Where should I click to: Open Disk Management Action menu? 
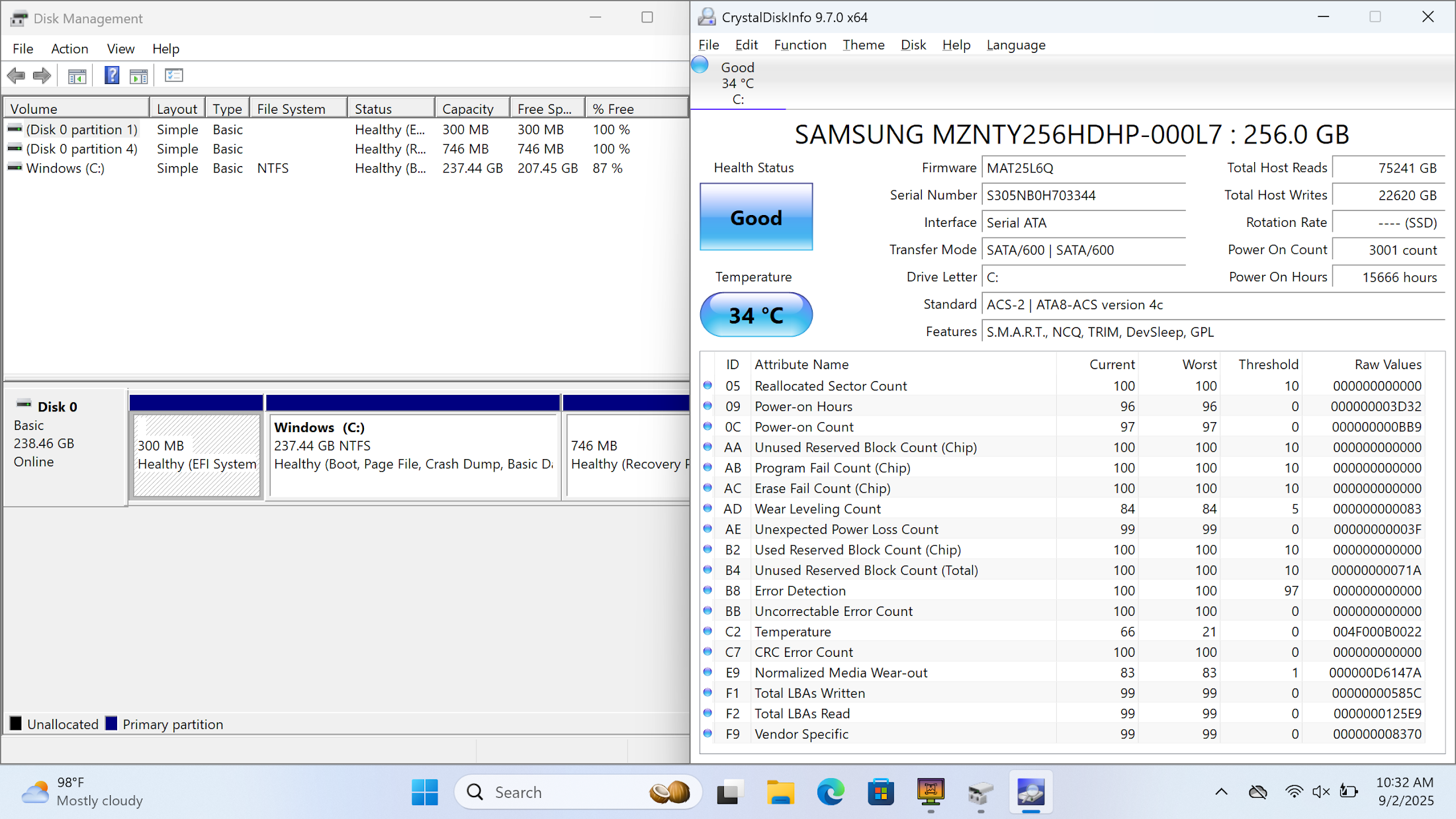pos(69,48)
